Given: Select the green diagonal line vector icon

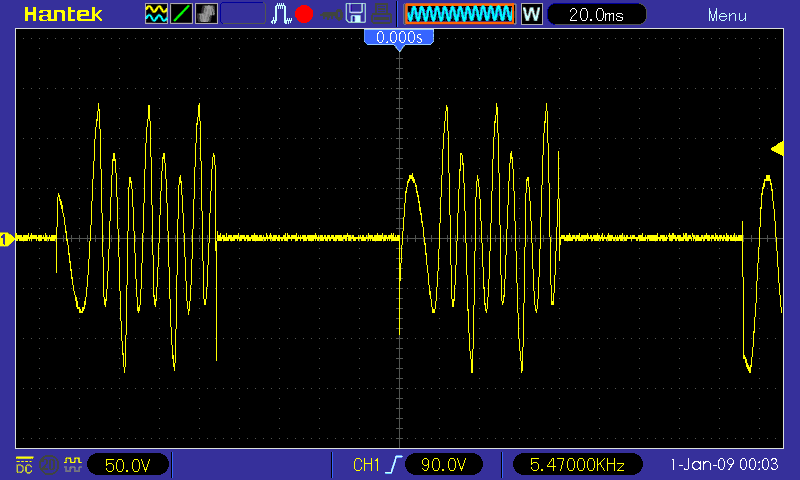Looking at the screenshot, I should (181, 14).
